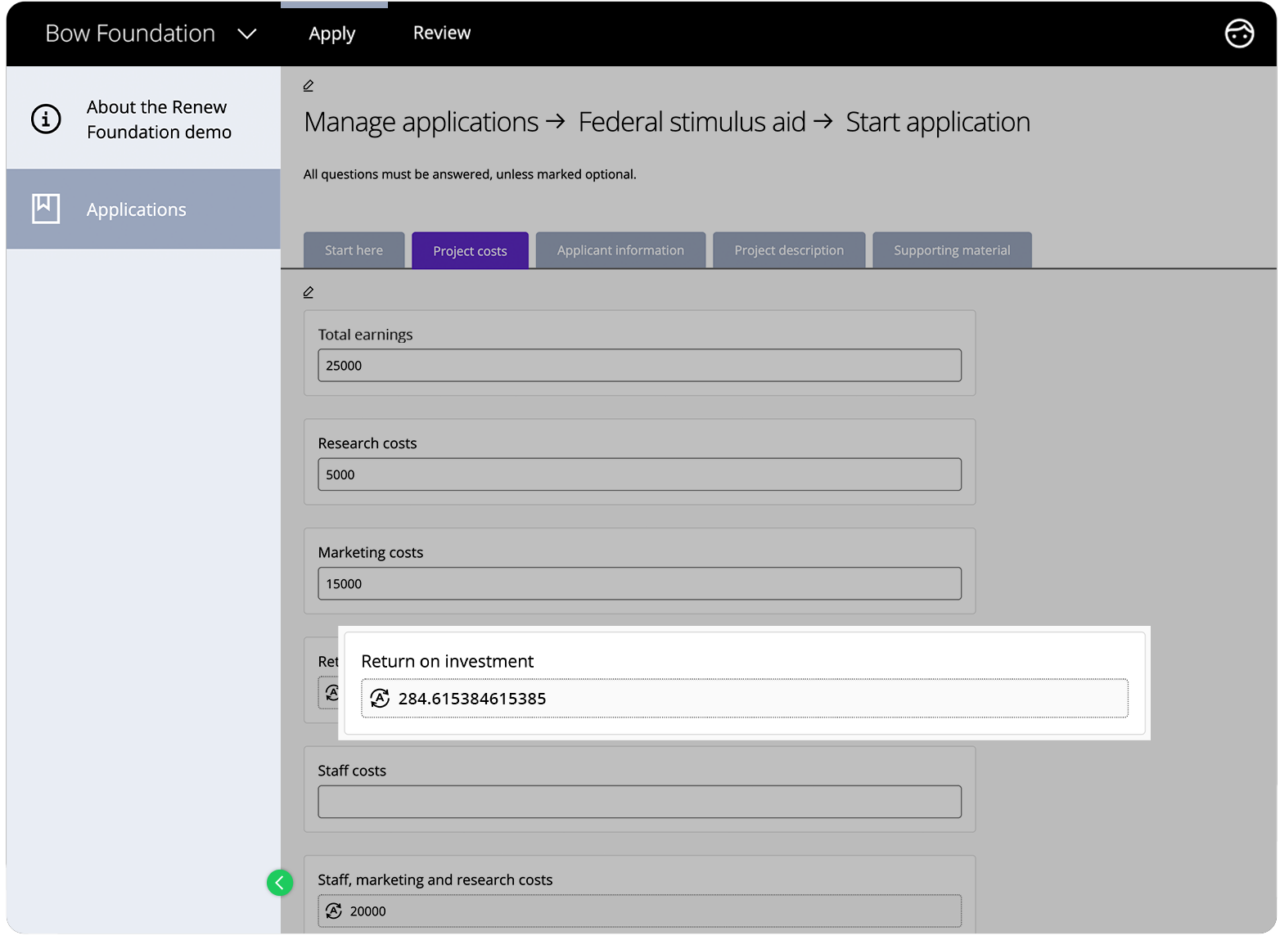Open About the Renew Foundation demo
Image resolution: width=1280 pixels, height=940 pixels.
[143, 119]
